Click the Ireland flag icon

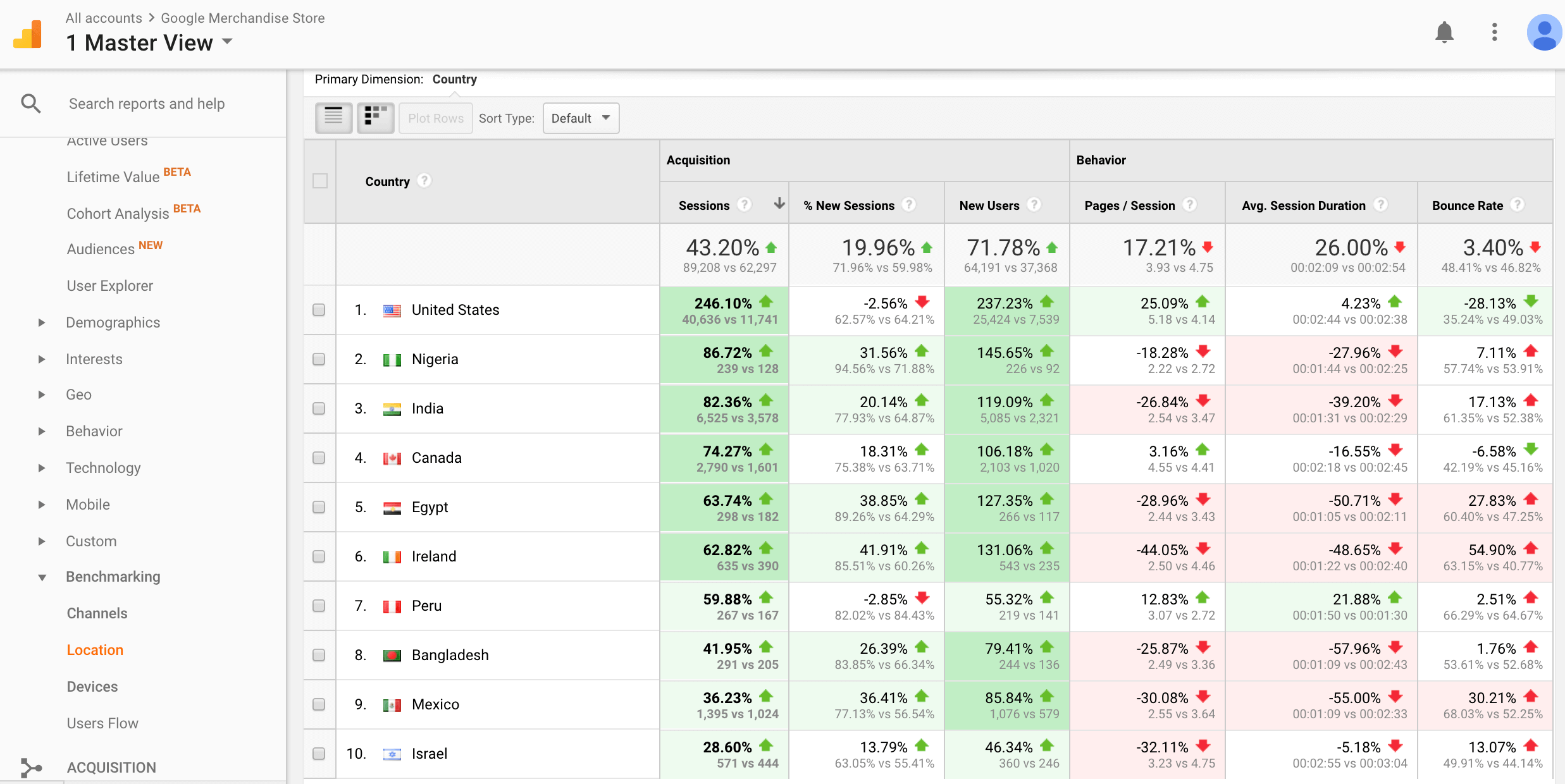point(392,557)
